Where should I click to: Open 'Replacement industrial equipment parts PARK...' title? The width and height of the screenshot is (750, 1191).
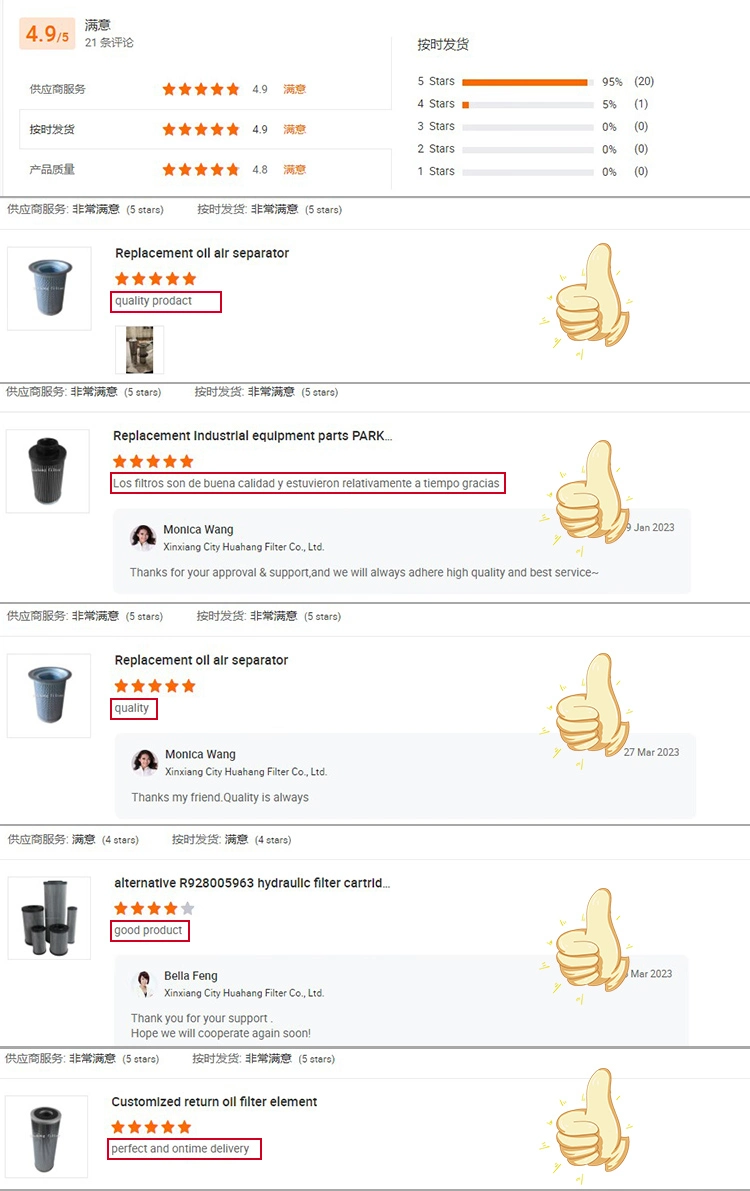pyautogui.click(x=252, y=436)
